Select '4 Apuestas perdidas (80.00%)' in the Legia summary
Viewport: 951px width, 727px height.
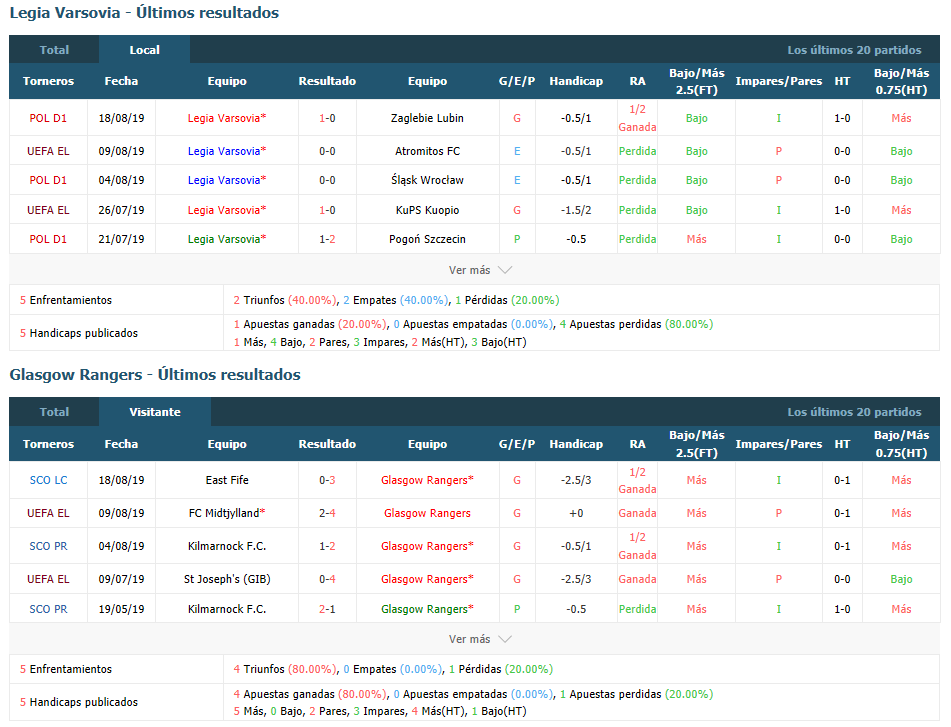coord(636,324)
